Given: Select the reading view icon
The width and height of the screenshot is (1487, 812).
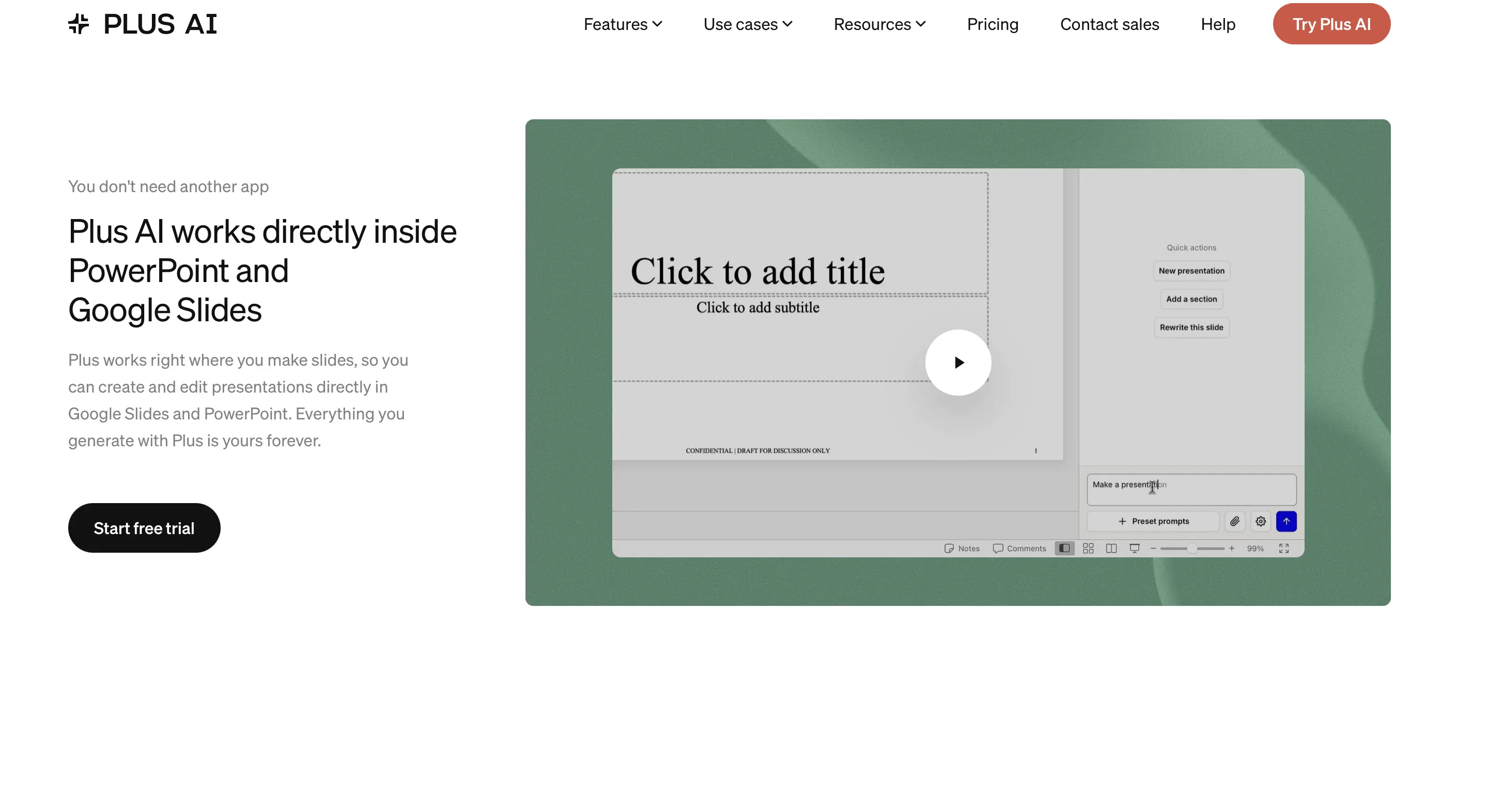Looking at the screenshot, I should pos(1111,548).
